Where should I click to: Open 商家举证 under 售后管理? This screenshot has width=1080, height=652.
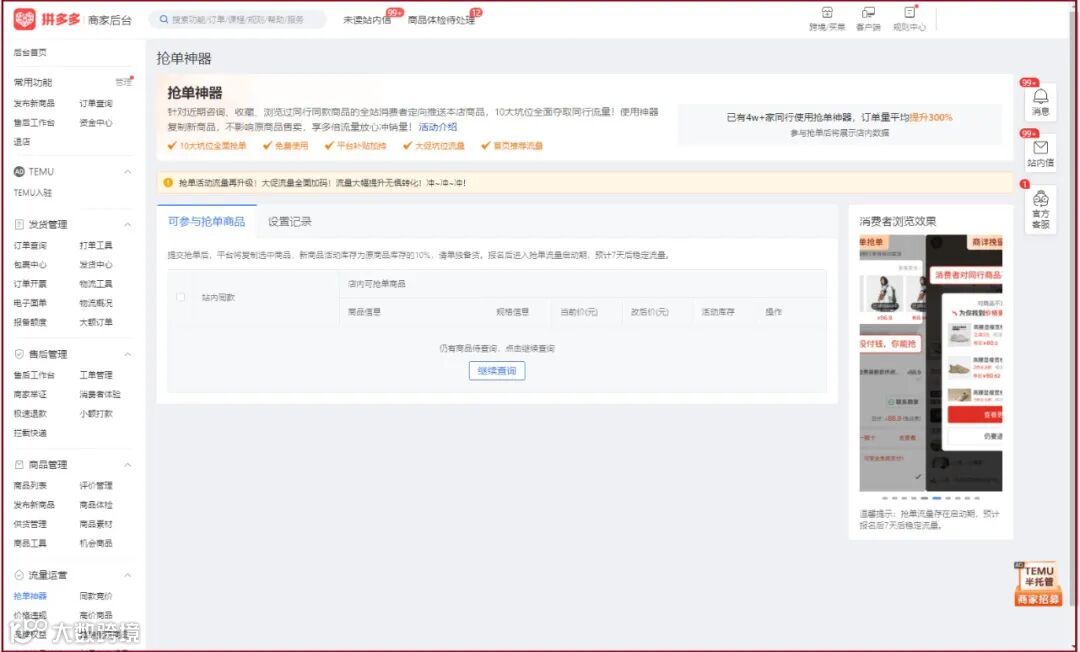pyautogui.click(x=30, y=395)
